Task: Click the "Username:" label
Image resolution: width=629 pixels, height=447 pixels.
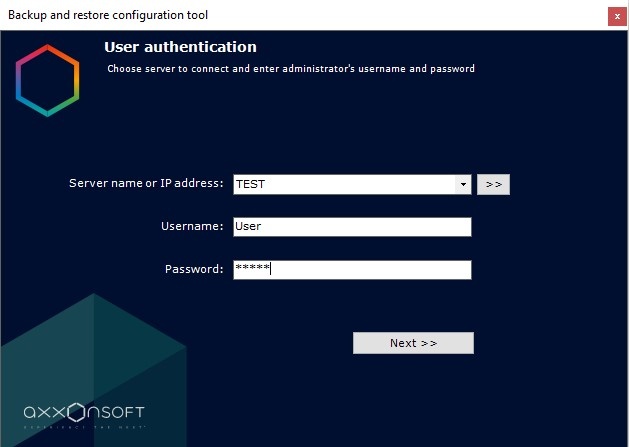Action: tap(192, 227)
